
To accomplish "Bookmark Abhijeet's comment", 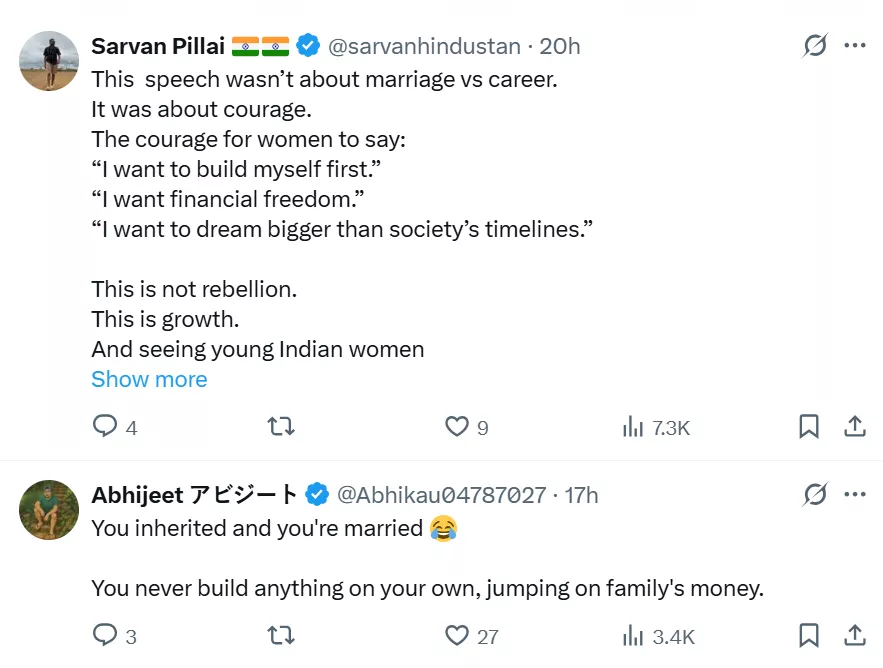I will point(809,635).
